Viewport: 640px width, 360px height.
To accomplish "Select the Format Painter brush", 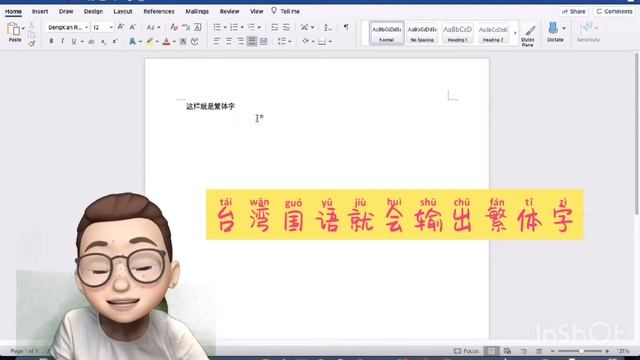I will 31,43.
